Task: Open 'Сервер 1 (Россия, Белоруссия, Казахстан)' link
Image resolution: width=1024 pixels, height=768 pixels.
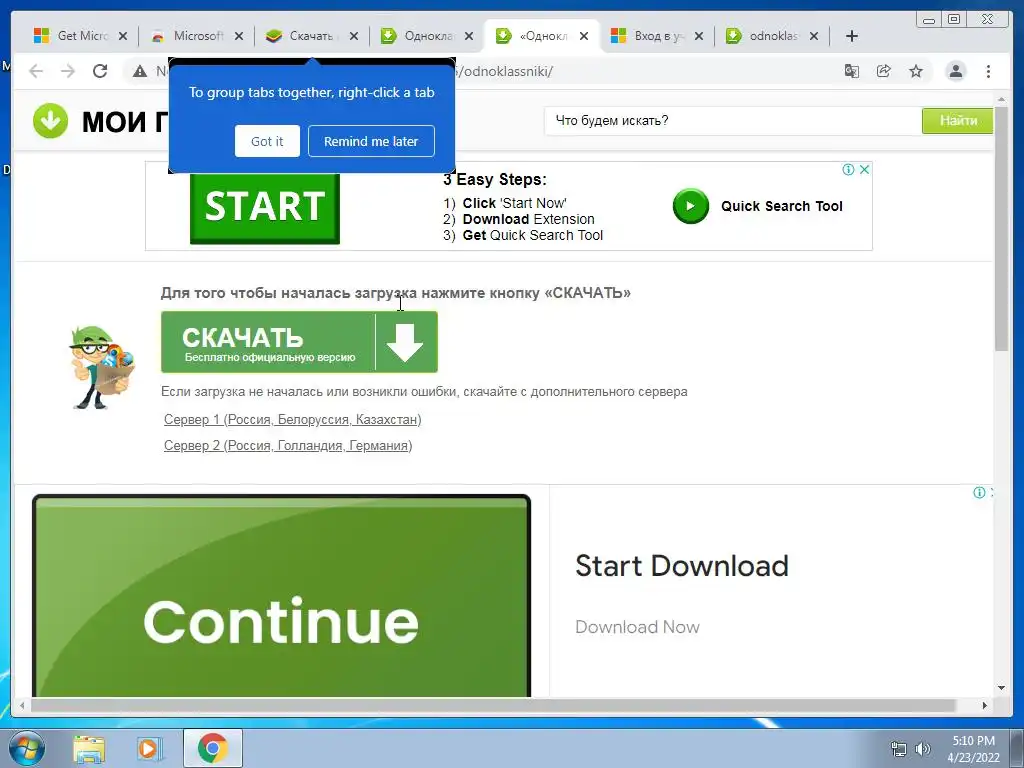Action: pyautogui.click(x=293, y=419)
